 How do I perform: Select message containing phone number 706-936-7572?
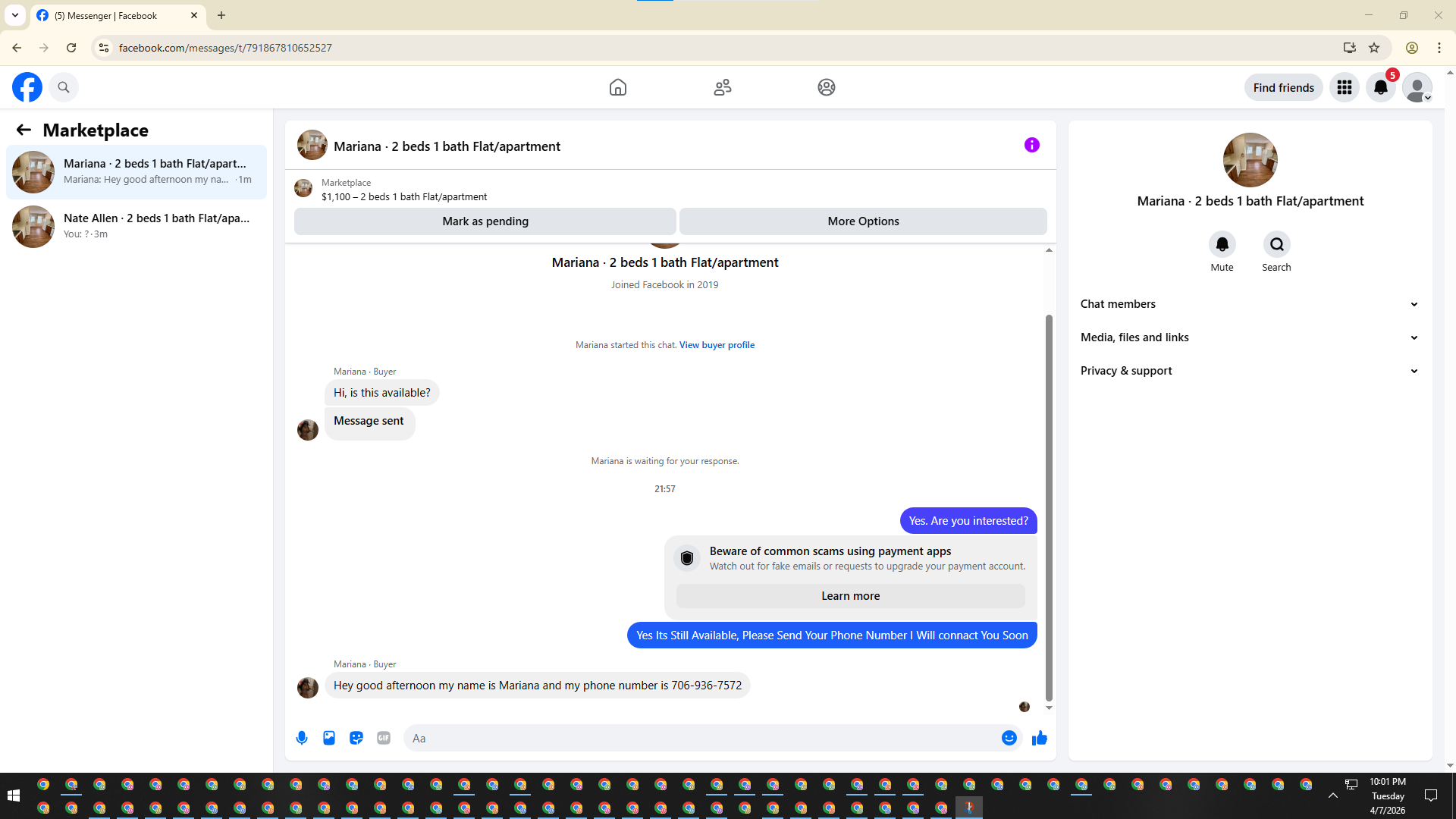click(x=537, y=686)
